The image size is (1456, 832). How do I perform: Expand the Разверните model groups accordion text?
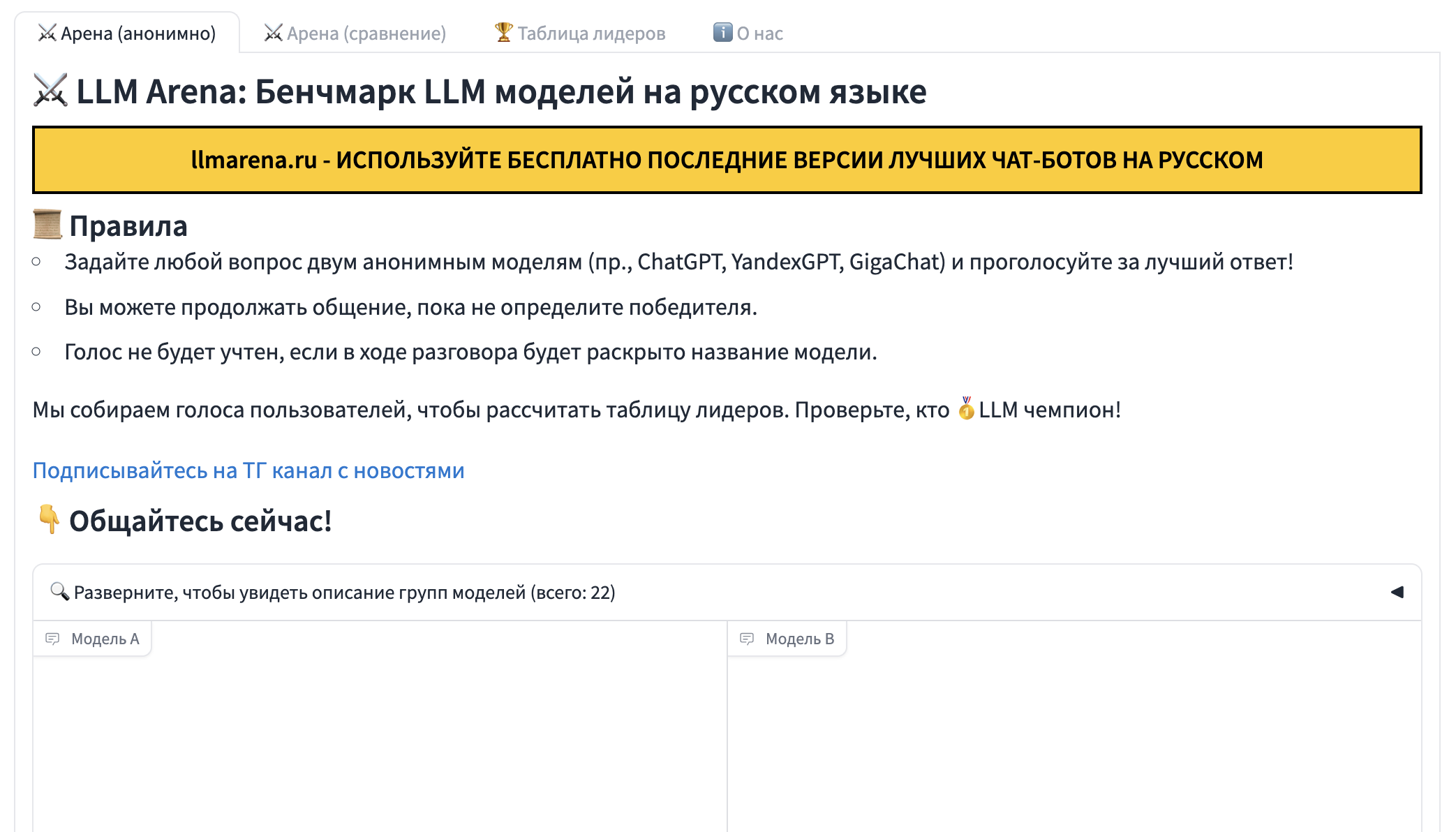pos(344,593)
